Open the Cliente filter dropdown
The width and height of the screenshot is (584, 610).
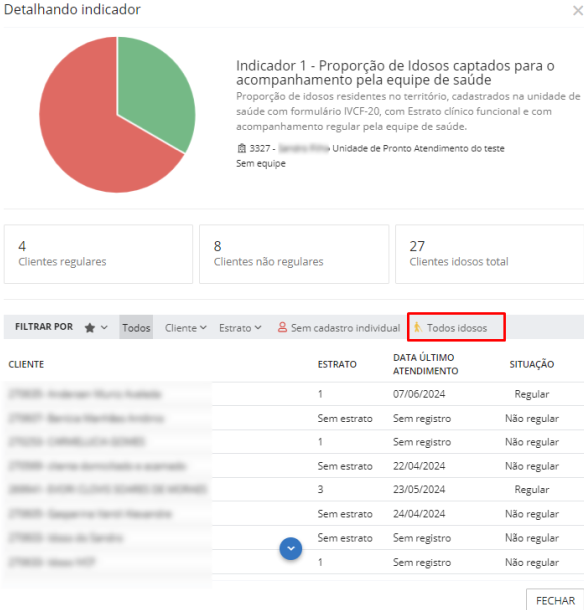click(x=186, y=328)
